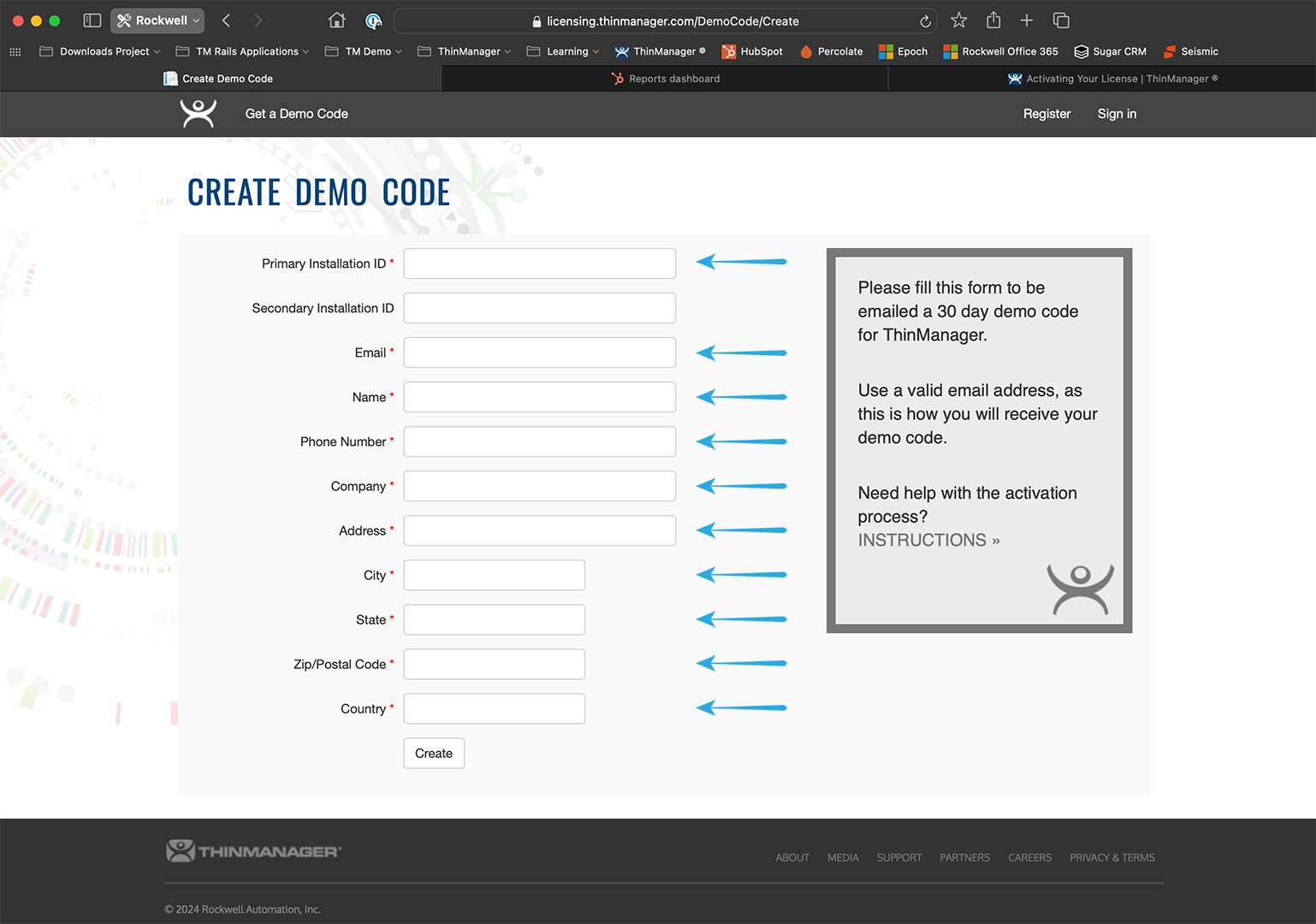The width and height of the screenshot is (1316, 924).
Task: Expand the Rockwell profile dropdown
Action: 157,21
